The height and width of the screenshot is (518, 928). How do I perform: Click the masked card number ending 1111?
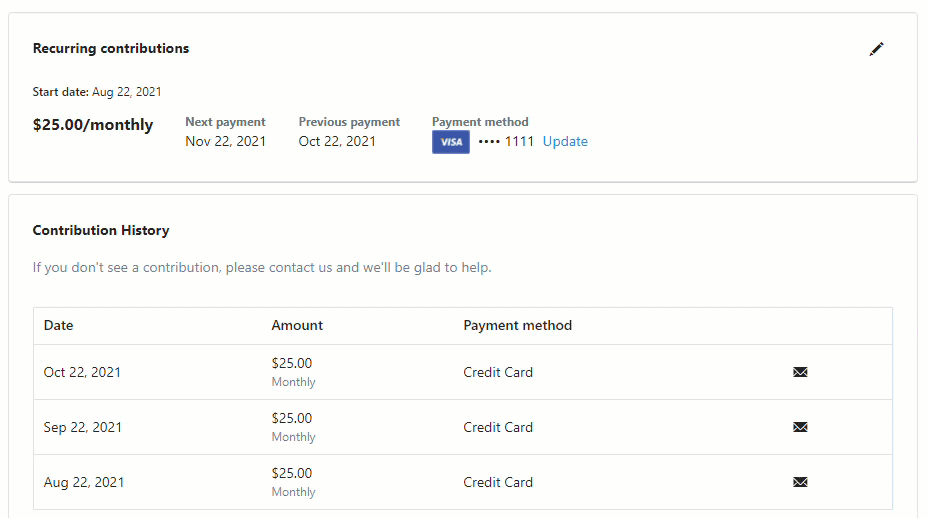click(506, 142)
